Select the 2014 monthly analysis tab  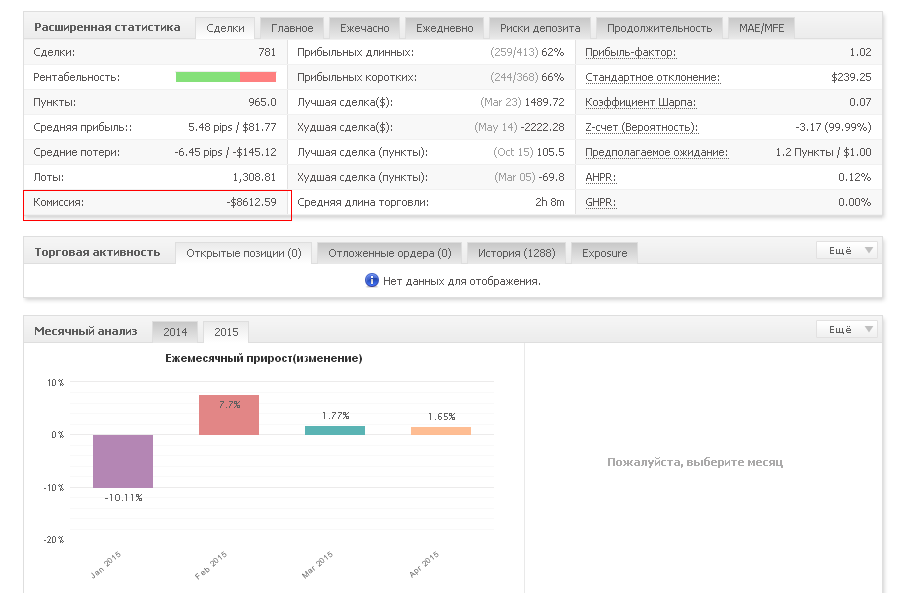pos(175,332)
